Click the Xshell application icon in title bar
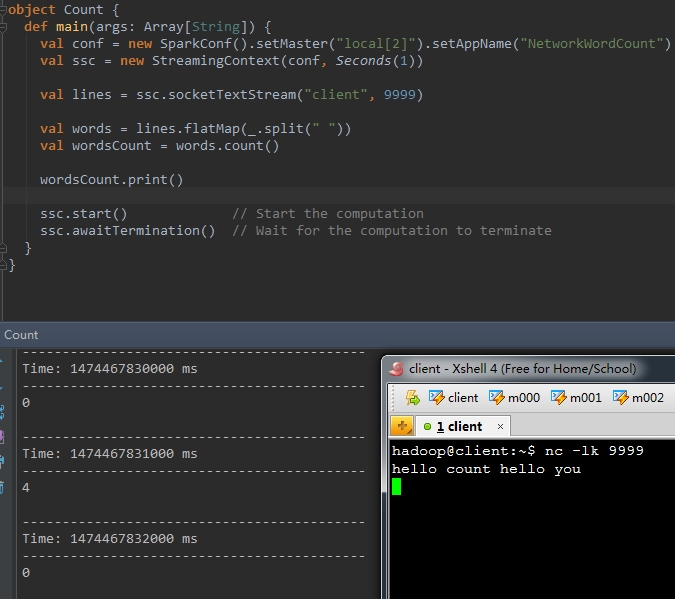Viewport: 675px width, 599px height. (x=396, y=369)
